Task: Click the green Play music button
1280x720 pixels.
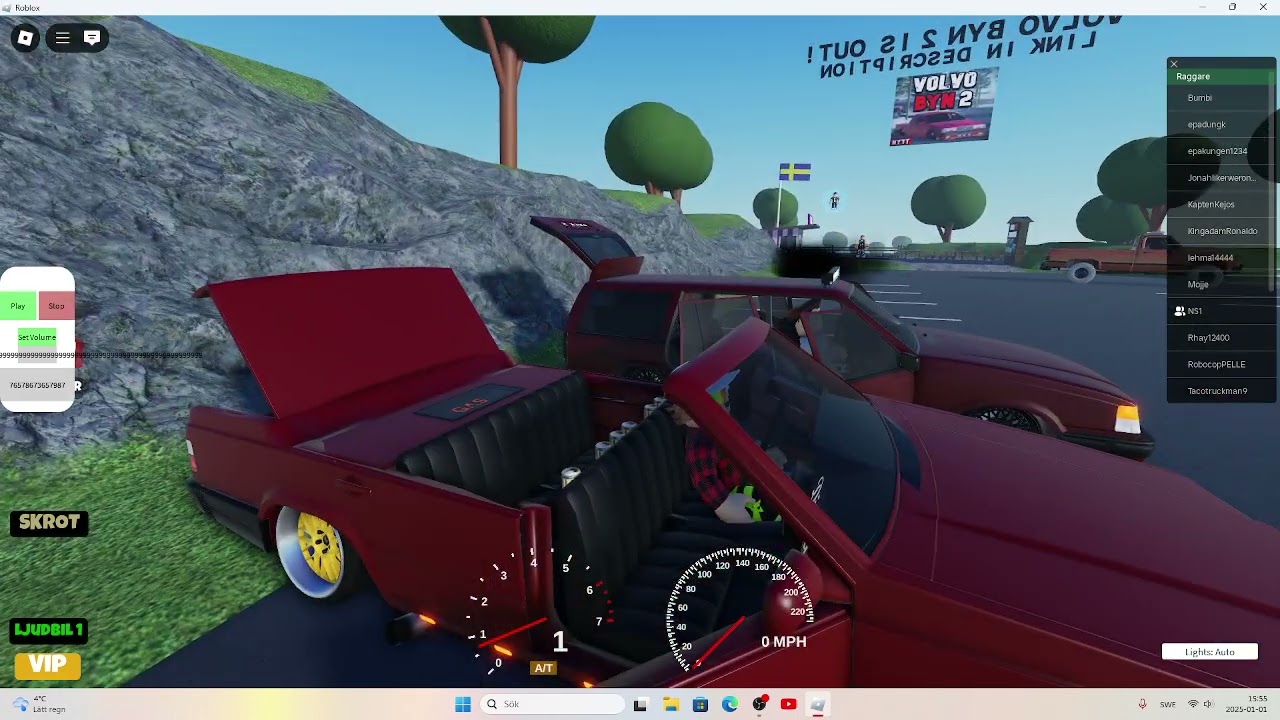Action: pos(18,306)
